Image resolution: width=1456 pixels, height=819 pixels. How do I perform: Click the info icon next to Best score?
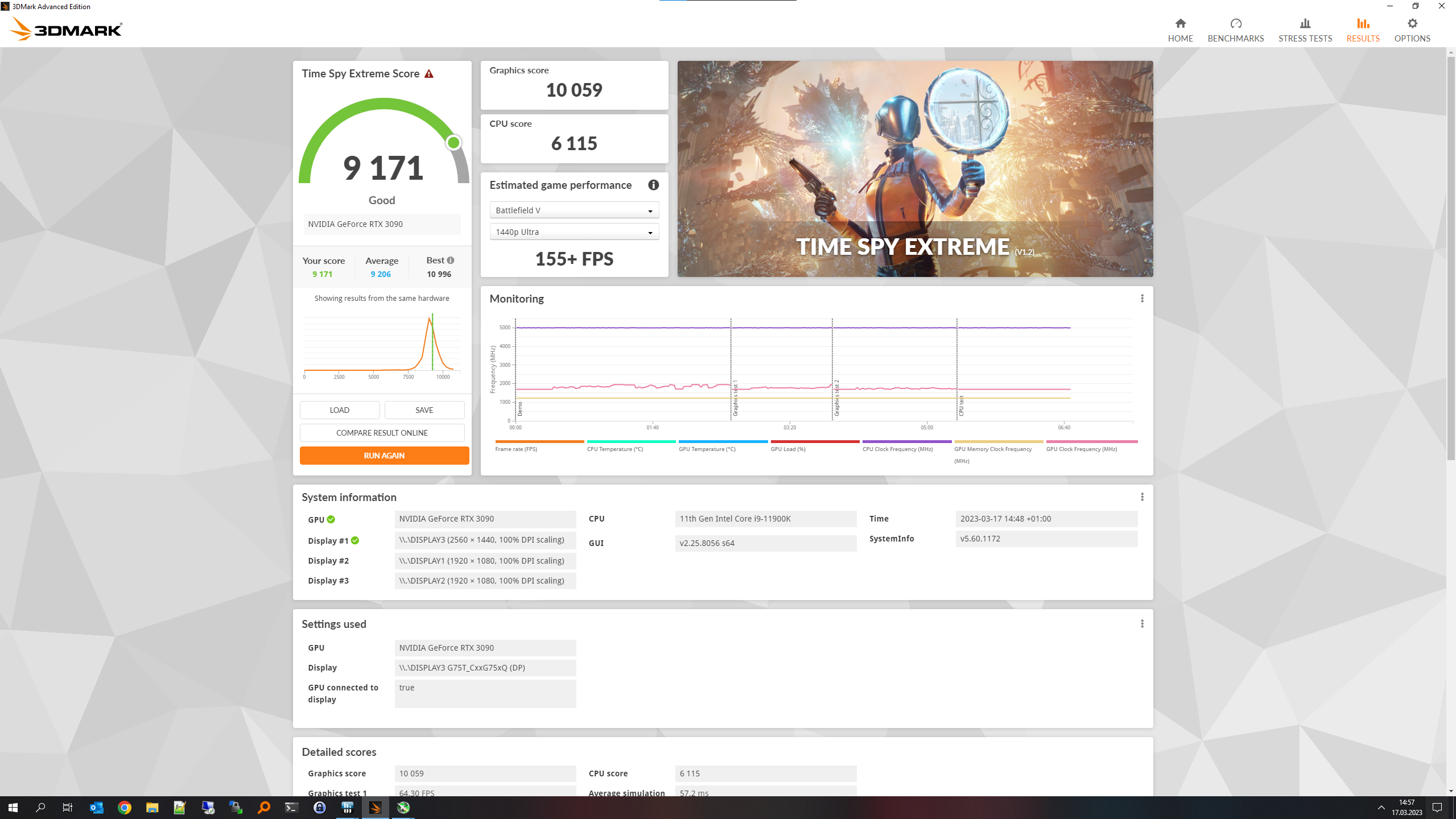point(451,260)
